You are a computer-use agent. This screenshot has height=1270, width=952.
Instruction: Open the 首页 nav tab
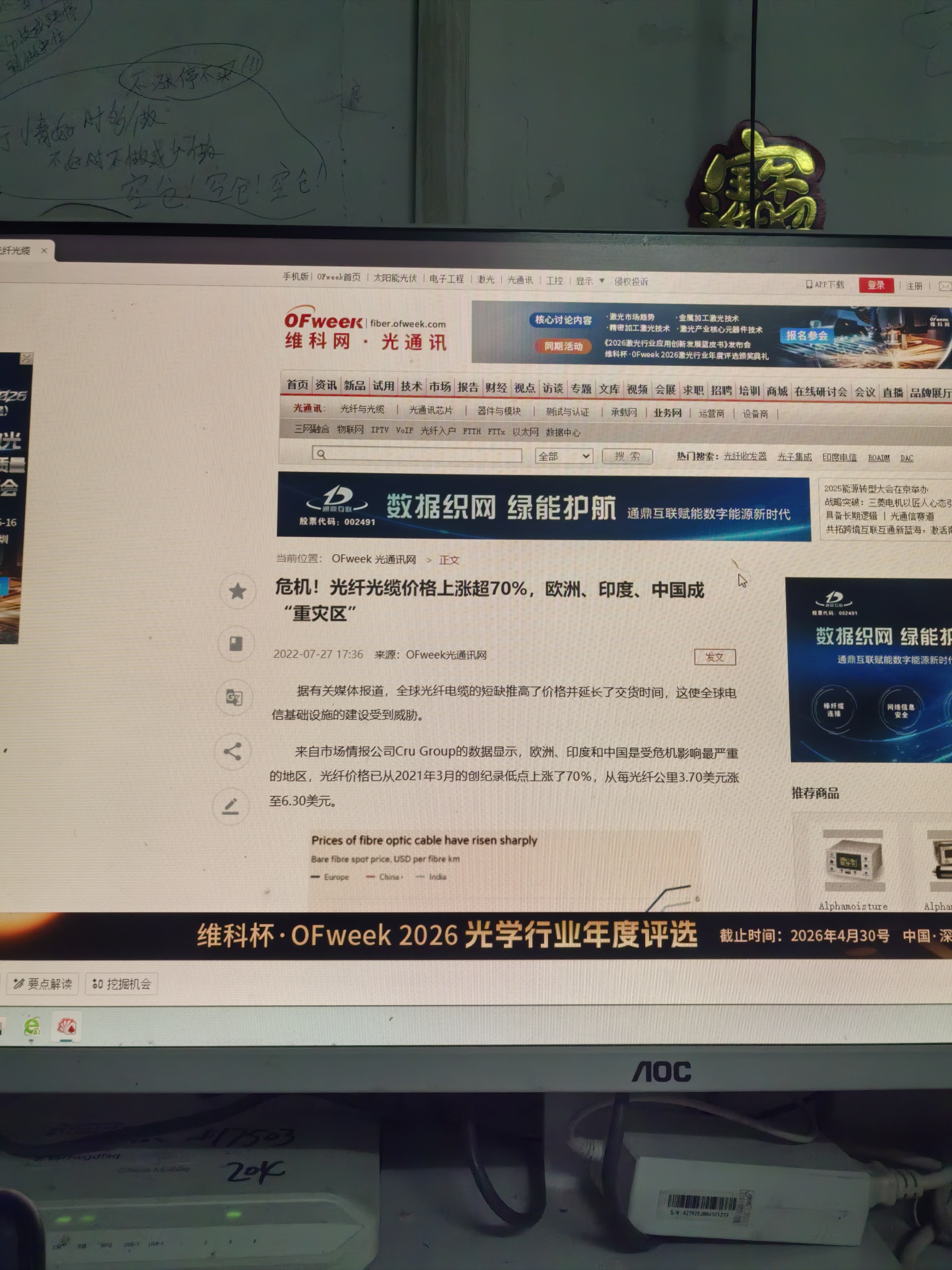coord(297,384)
